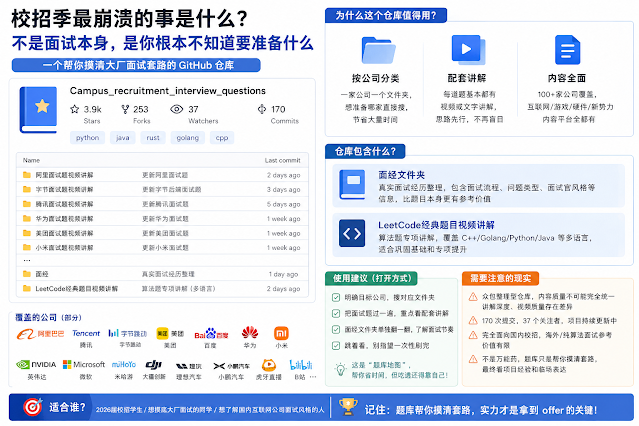Click the Baidu 百度 logo
The width and height of the screenshot is (639, 426).
pyautogui.click(x=211, y=334)
